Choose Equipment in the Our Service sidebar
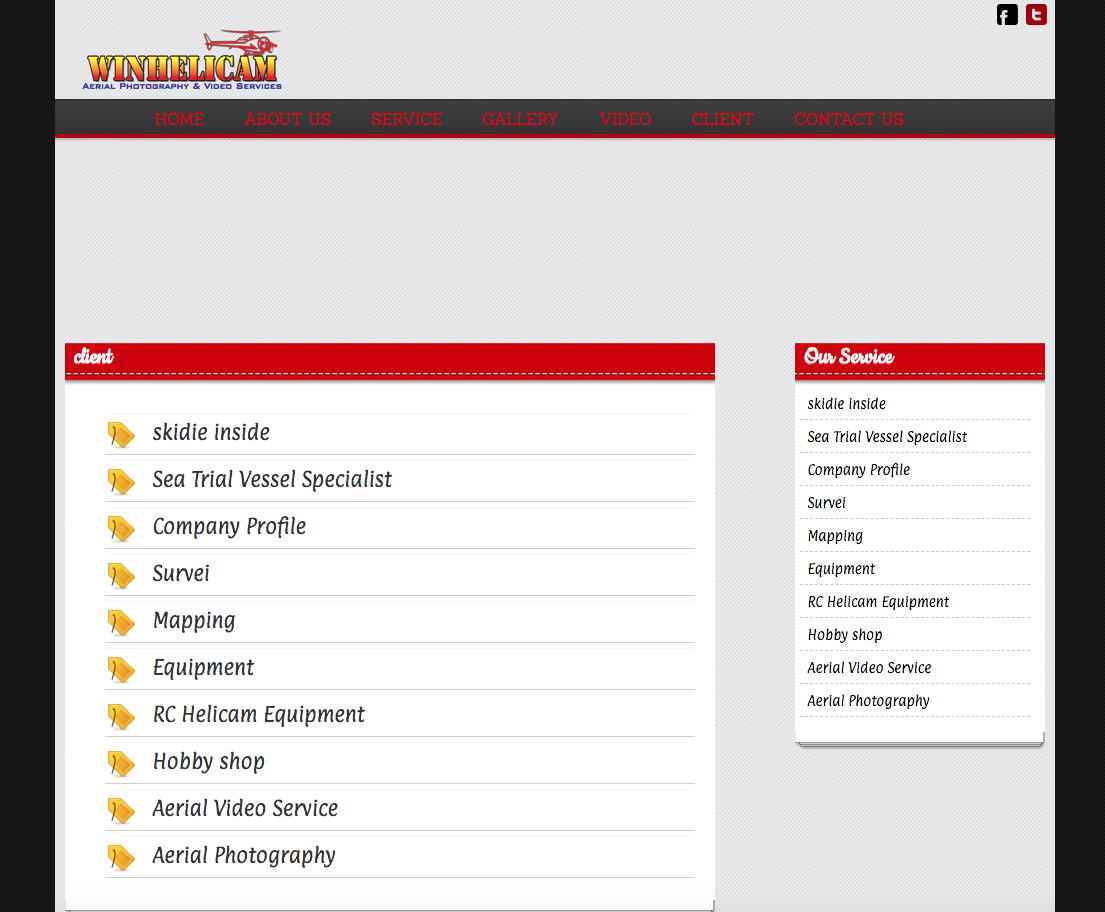This screenshot has width=1105, height=912. pyautogui.click(x=841, y=569)
